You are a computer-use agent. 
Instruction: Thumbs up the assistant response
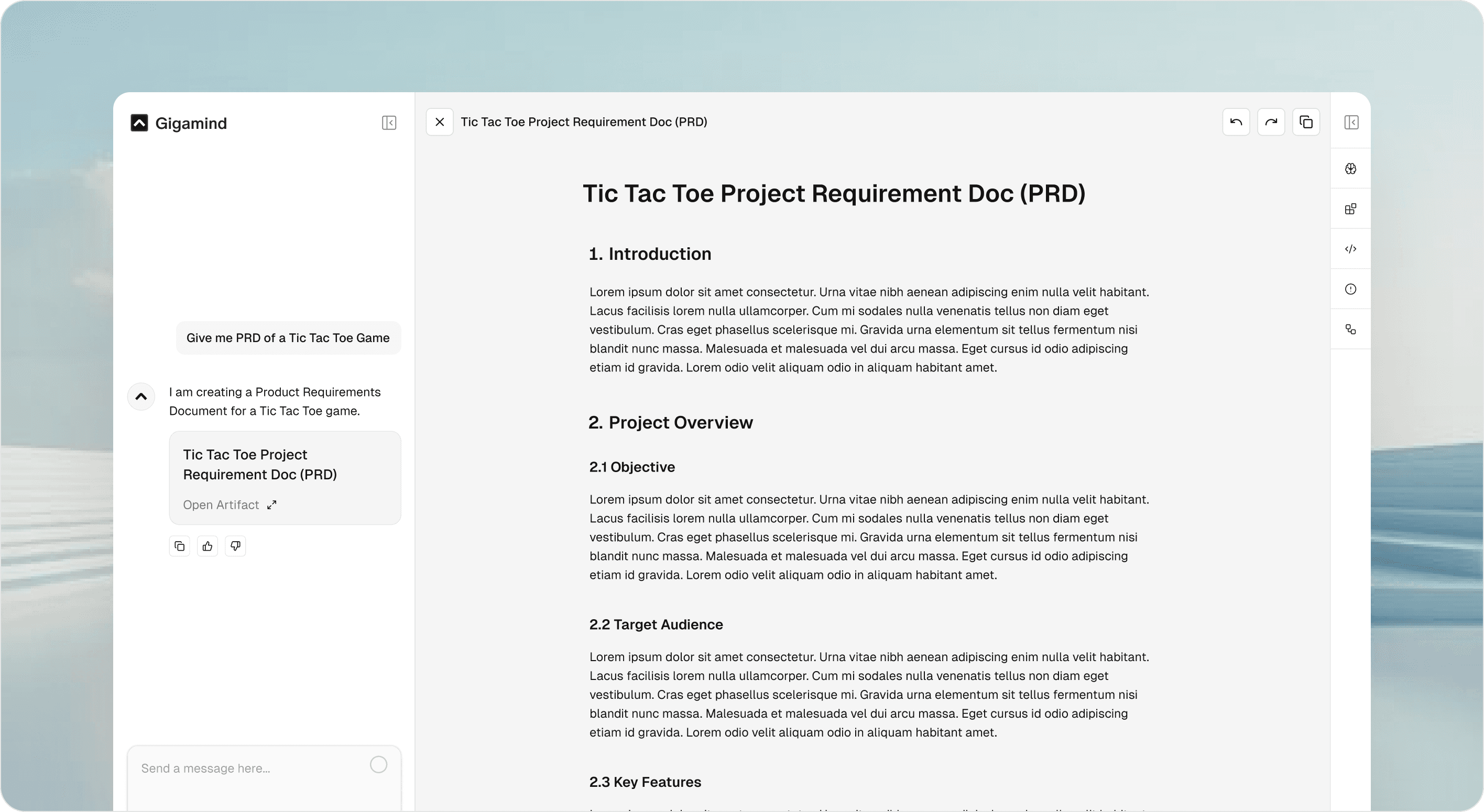coord(208,546)
